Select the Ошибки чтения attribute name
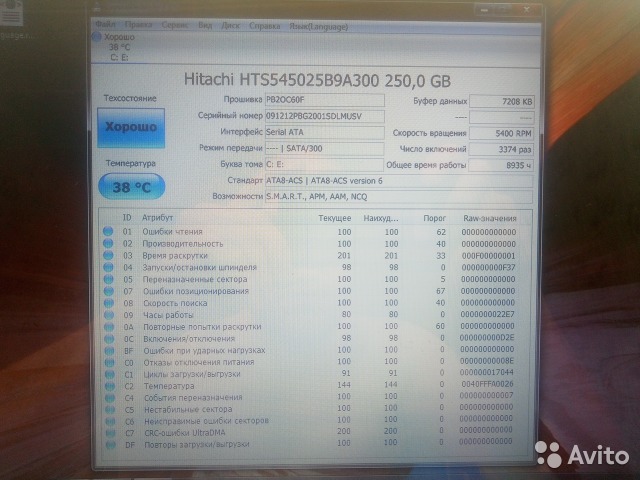The height and width of the screenshot is (480, 640). click(x=172, y=232)
